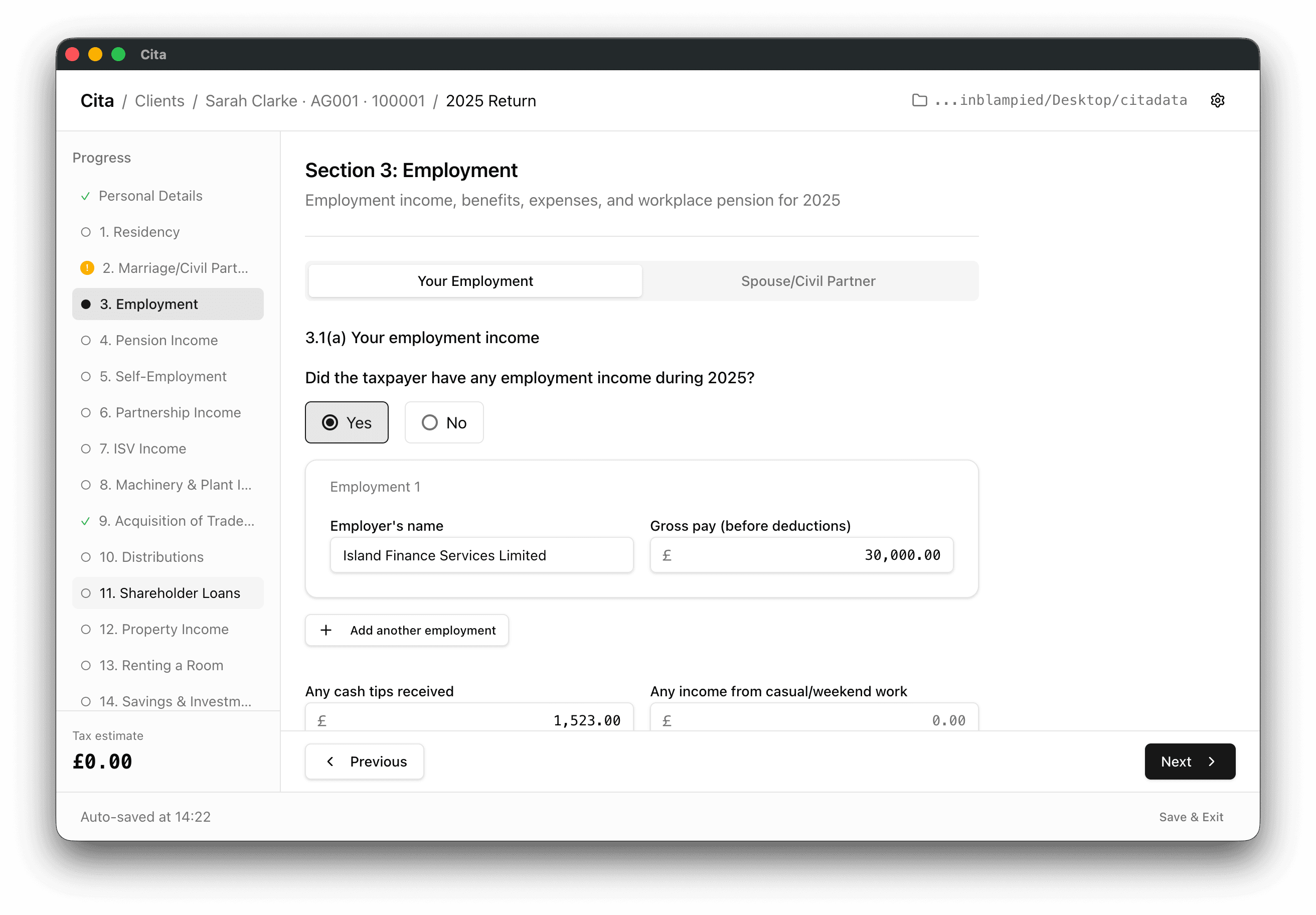Click the status circle next to 4. Pension Income

[86, 341]
